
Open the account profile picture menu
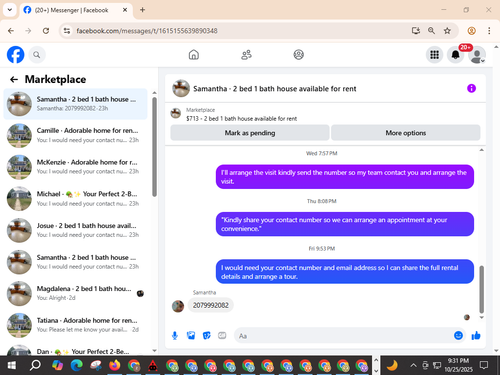point(477,55)
